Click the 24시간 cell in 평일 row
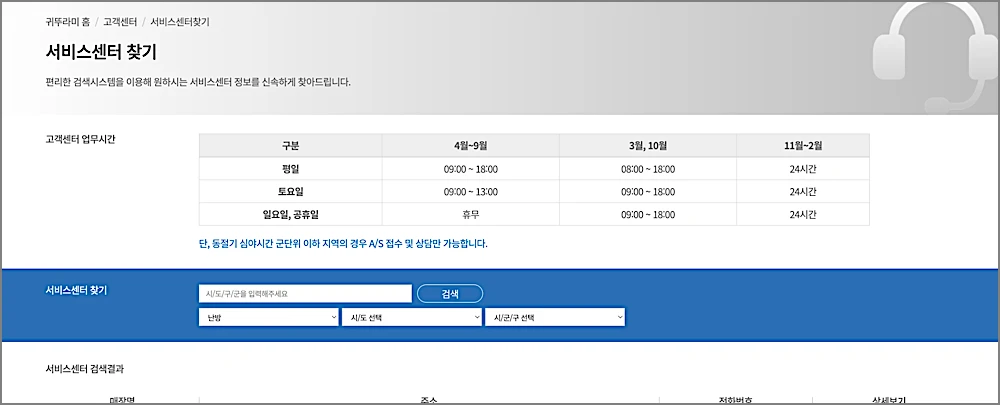This screenshot has height=405, width=1000. [x=803, y=169]
